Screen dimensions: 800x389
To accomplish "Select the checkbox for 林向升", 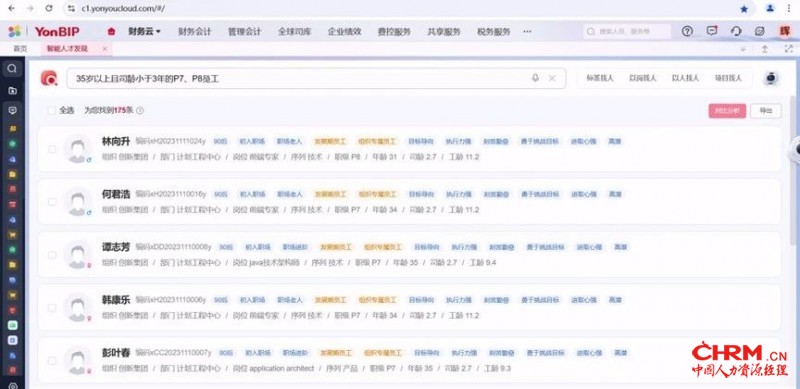I will coord(52,149).
